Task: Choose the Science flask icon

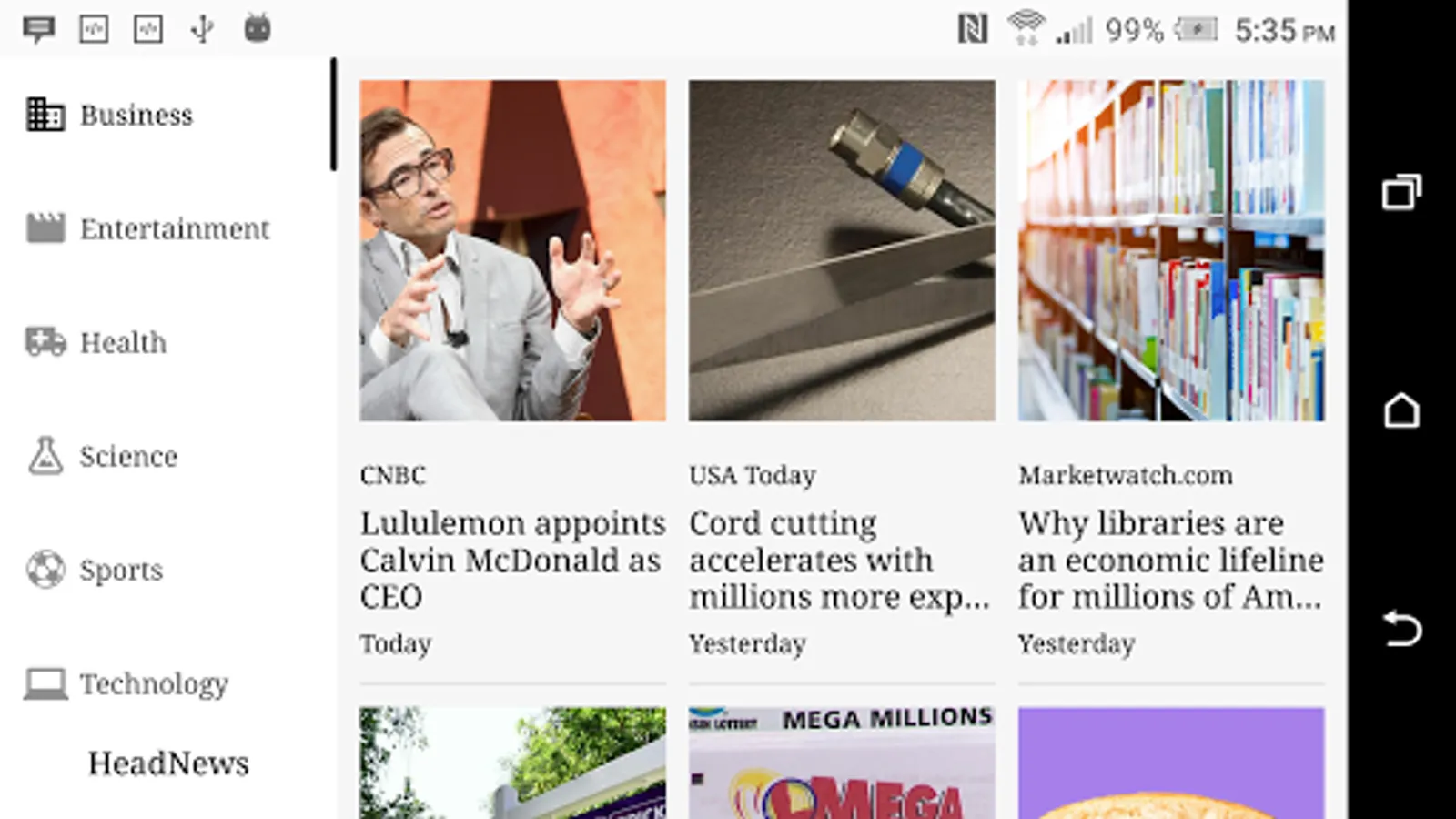Action: [x=45, y=455]
